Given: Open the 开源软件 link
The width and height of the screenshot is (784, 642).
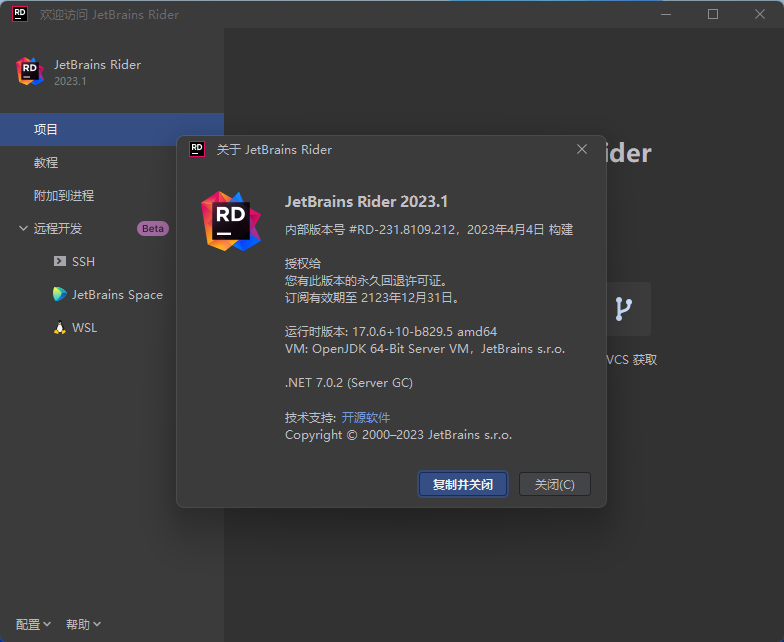Looking at the screenshot, I should point(366,418).
